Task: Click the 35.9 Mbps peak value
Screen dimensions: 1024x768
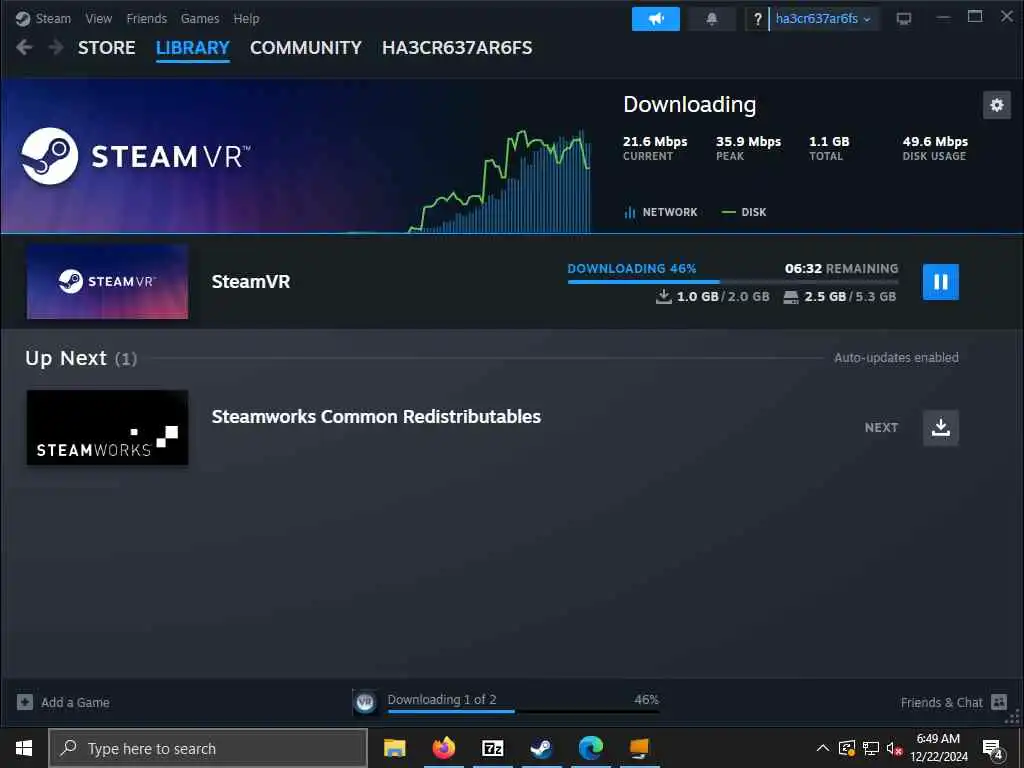Action: (748, 141)
